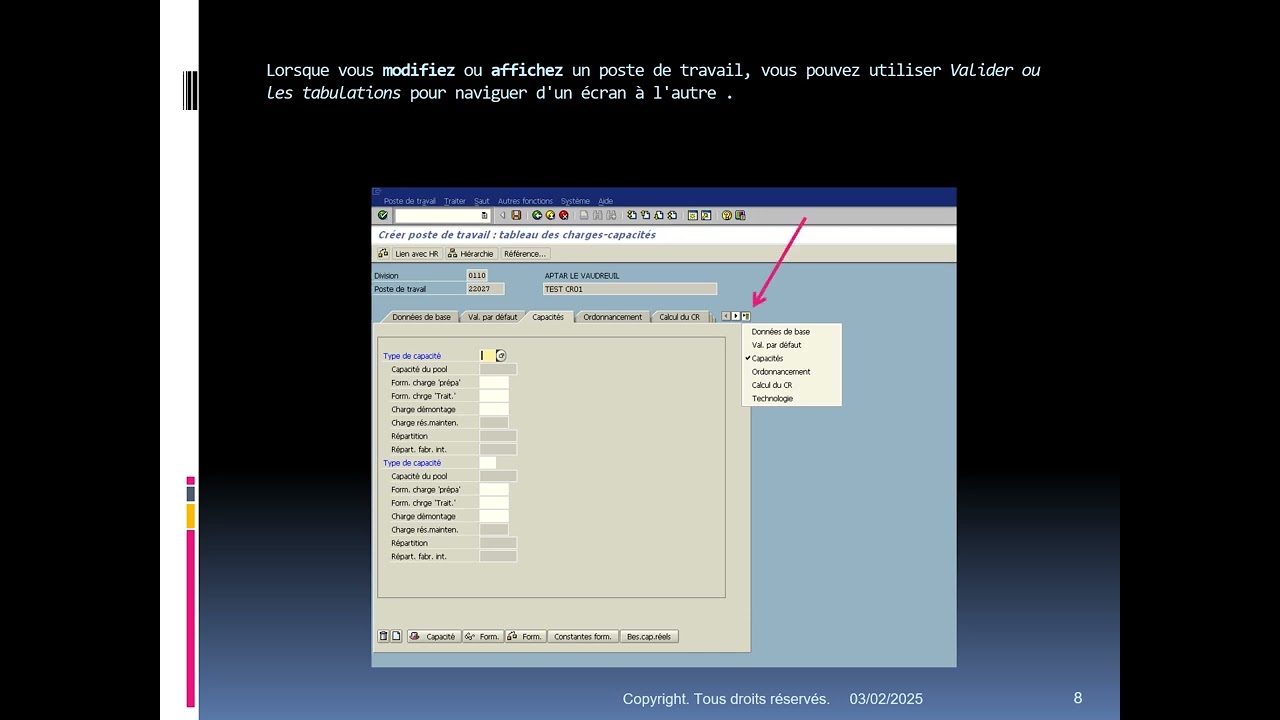Open the yellow Help question mark icon
The width and height of the screenshot is (1280, 720).
pyautogui.click(x=727, y=215)
